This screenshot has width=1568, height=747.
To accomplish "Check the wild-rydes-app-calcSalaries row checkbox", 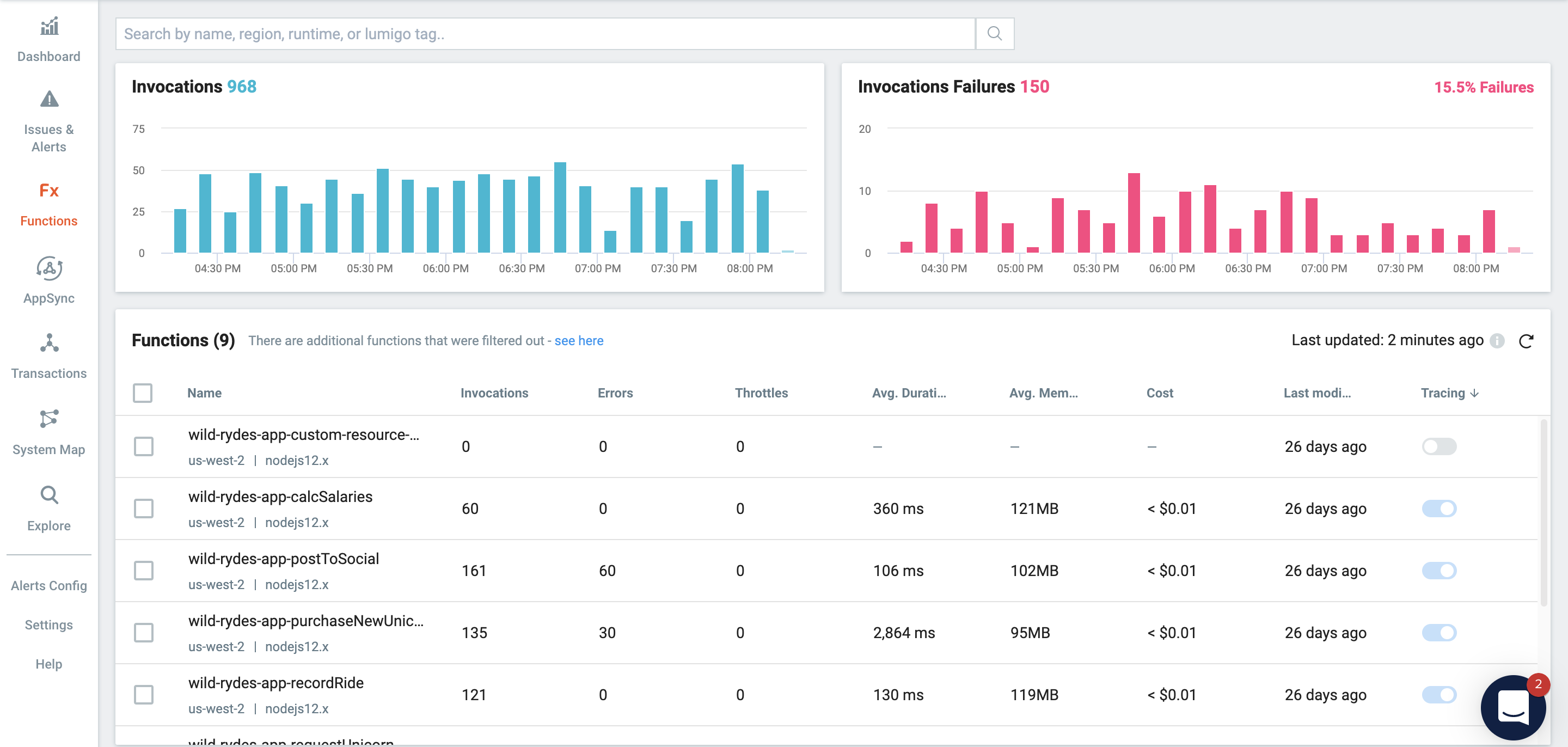I will (x=144, y=509).
